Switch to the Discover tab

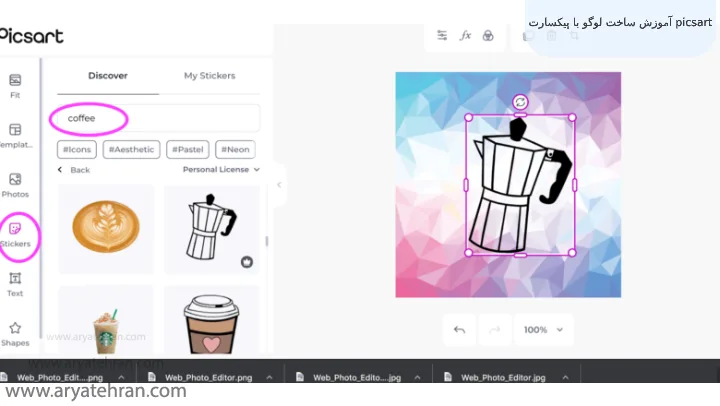[108, 76]
